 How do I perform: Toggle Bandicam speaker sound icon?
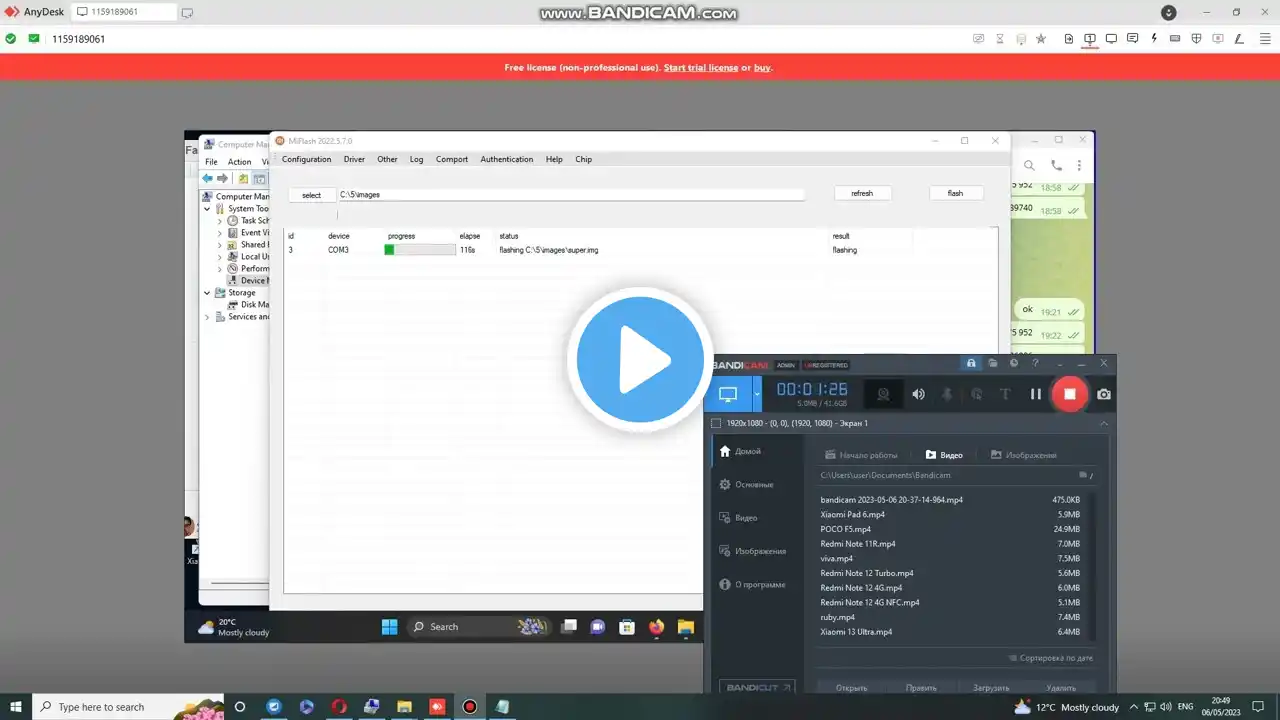pyautogui.click(x=918, y=394)
